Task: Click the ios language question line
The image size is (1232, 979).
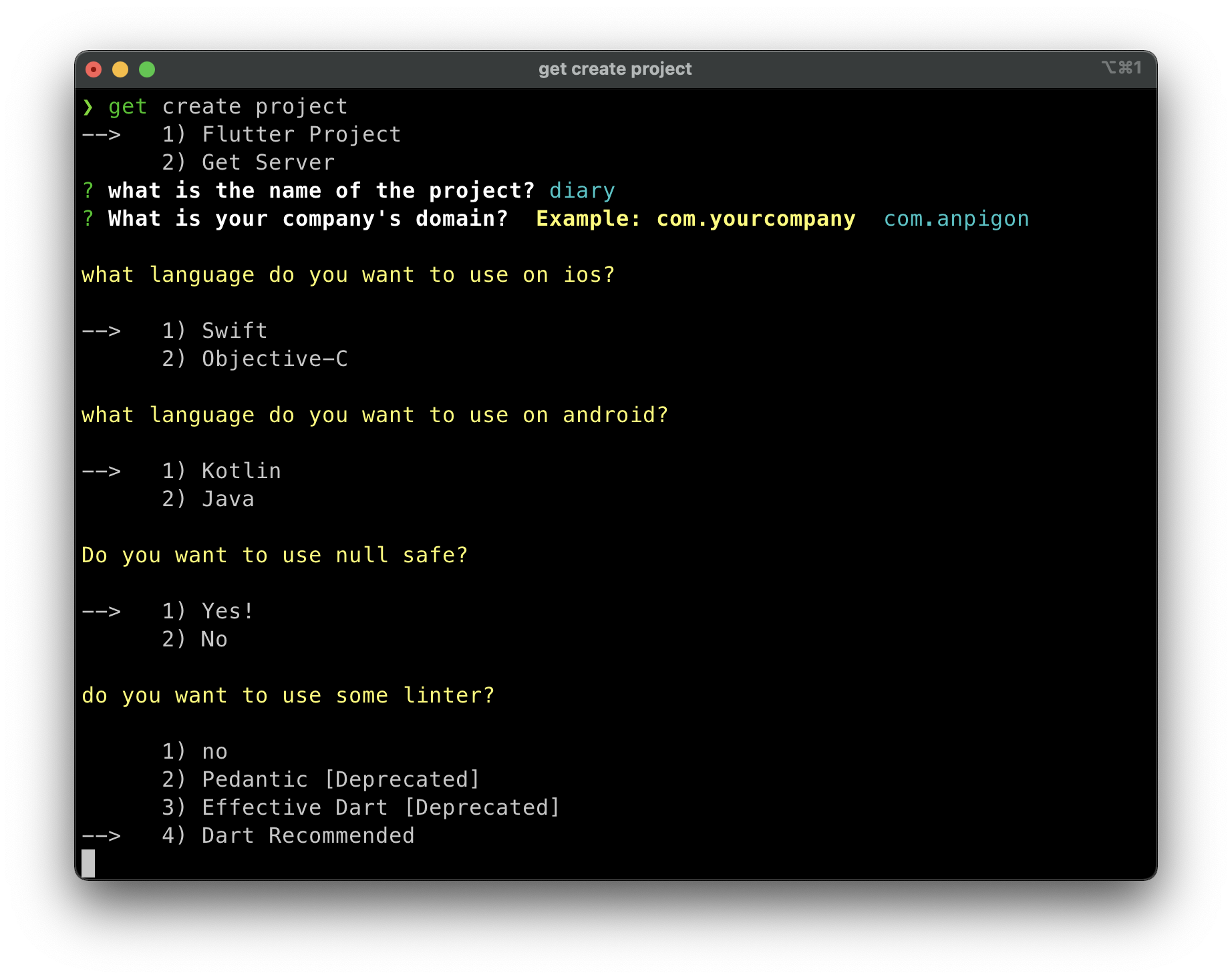Action: click(x=348, y=274)
